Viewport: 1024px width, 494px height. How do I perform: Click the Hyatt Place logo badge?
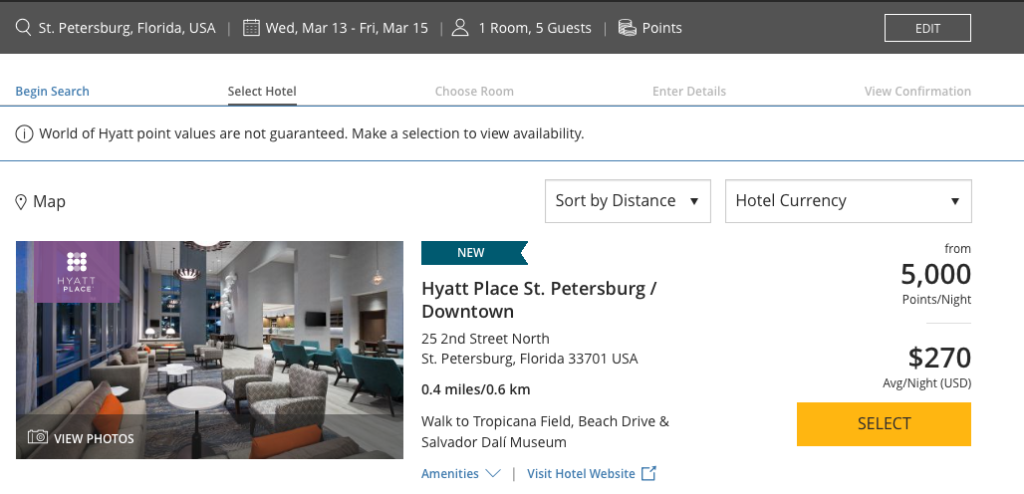[x=77, y=272]
